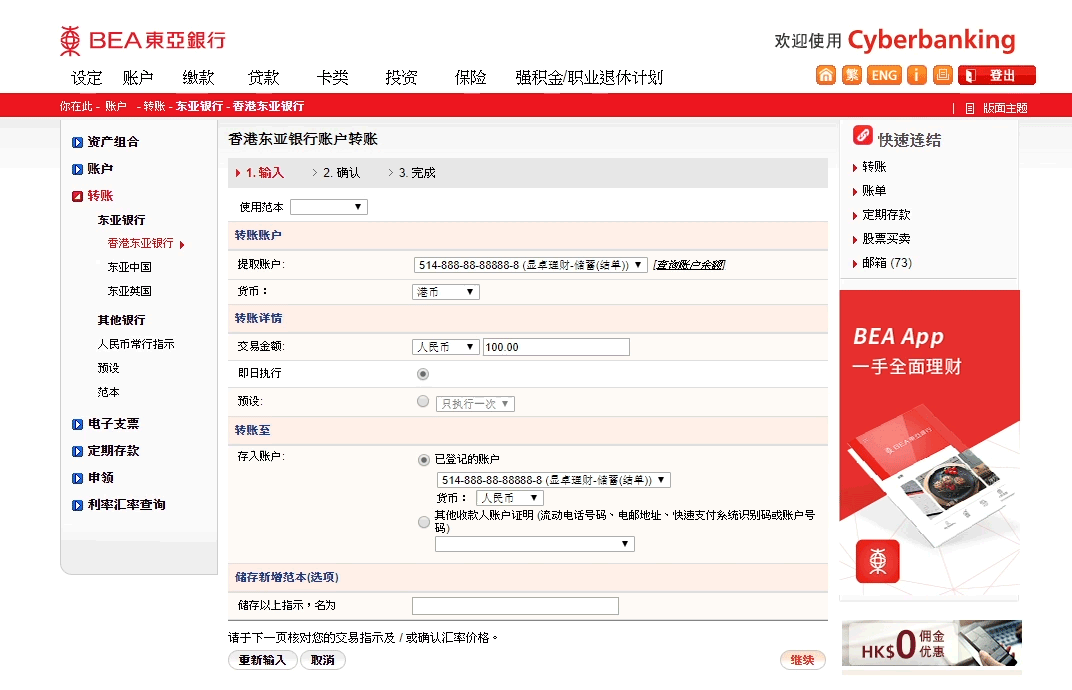
Task: Select the 预设 radio button
Action: point(423,401)
